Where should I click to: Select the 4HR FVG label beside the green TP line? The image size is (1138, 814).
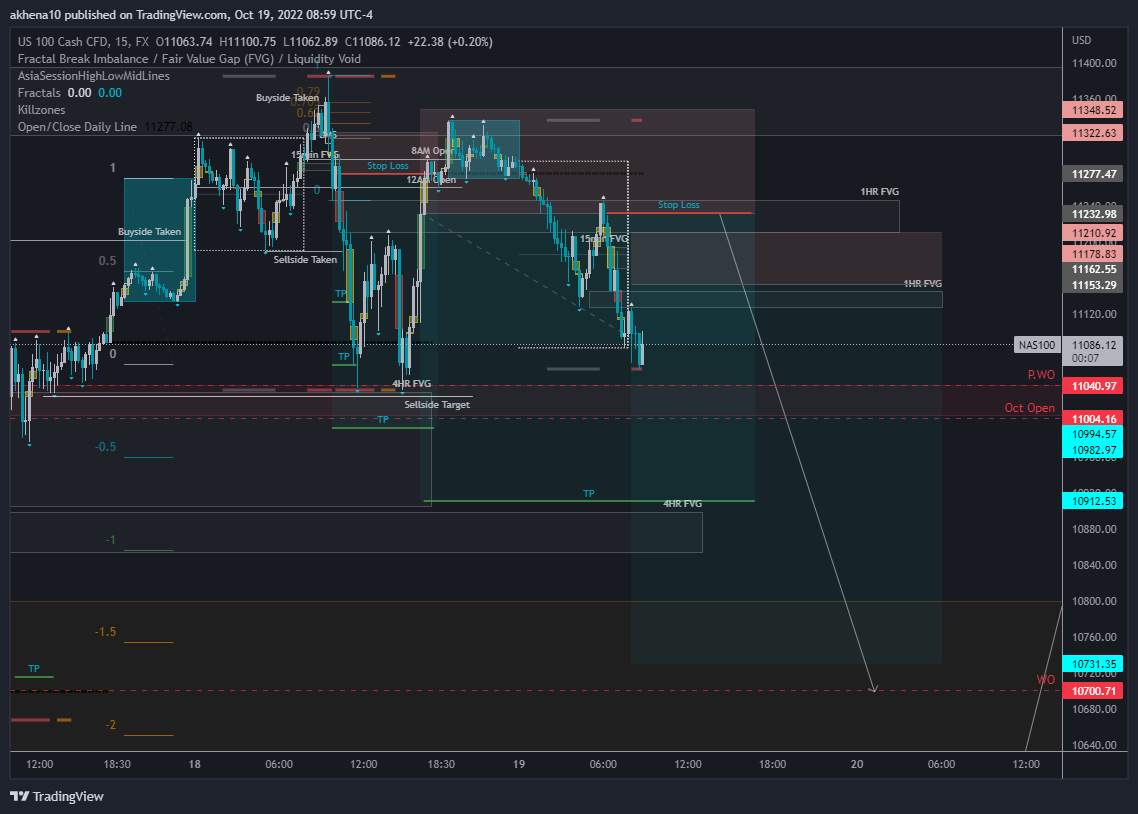[x=682, y=503]
